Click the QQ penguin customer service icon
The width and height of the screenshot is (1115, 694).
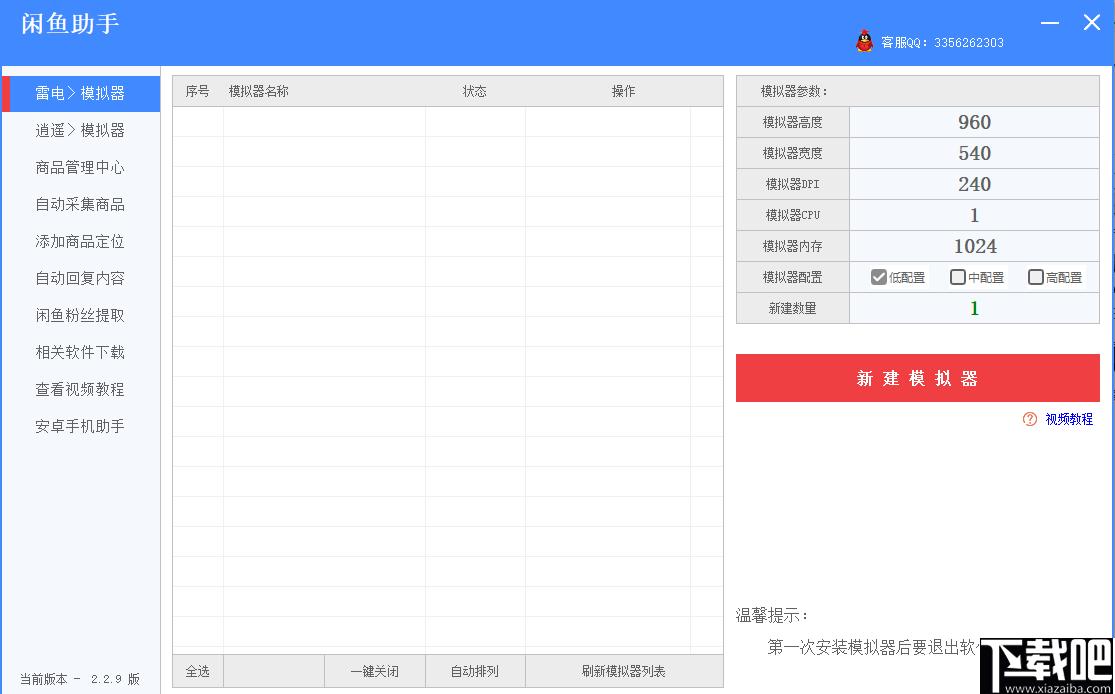pyautogui.click(x=864, y=41)
